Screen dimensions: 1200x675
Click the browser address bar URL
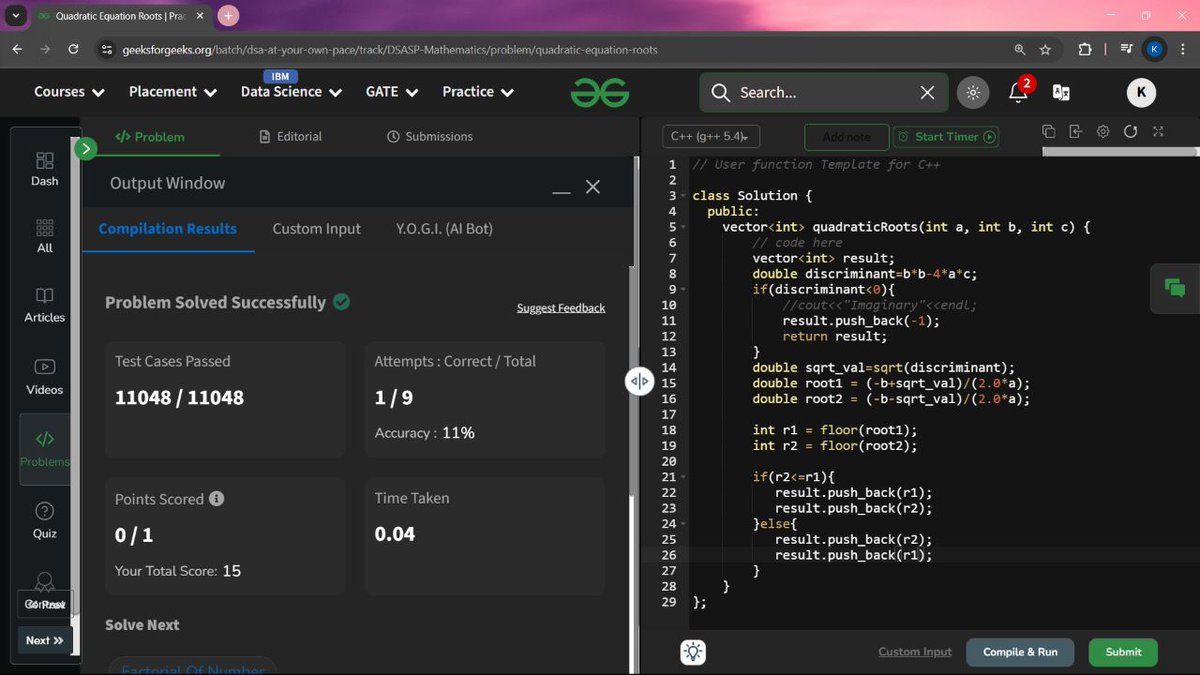[x=390, y=49]
